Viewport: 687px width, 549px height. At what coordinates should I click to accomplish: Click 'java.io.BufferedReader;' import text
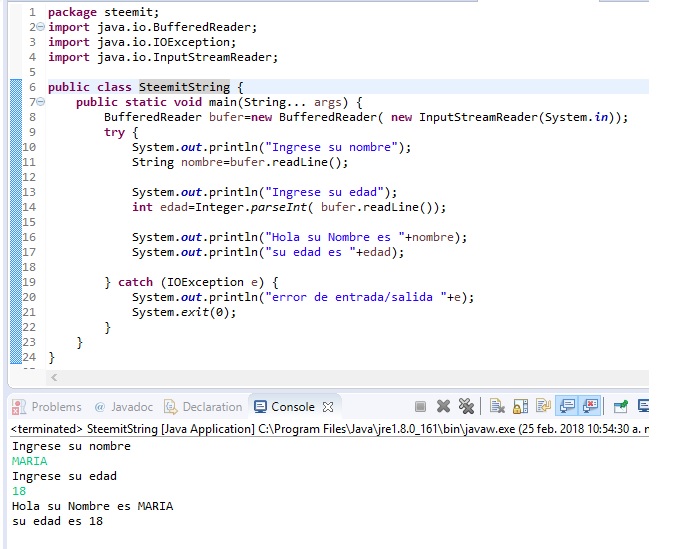coord(177,27)
